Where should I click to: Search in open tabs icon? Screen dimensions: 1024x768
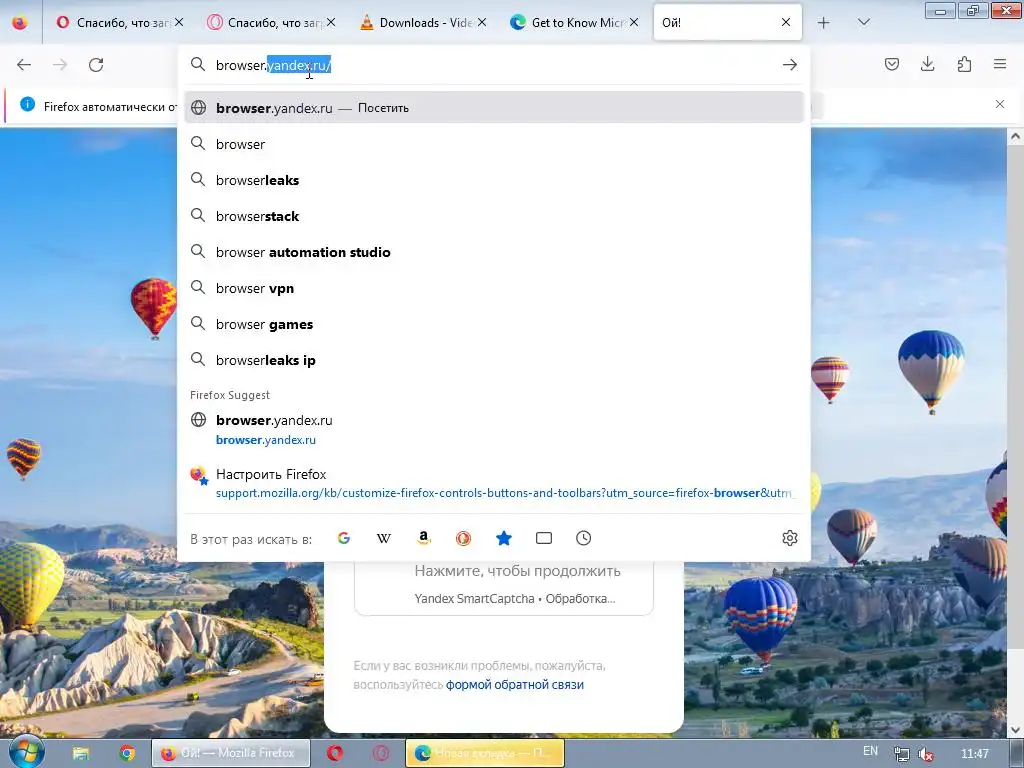point(543,538)
